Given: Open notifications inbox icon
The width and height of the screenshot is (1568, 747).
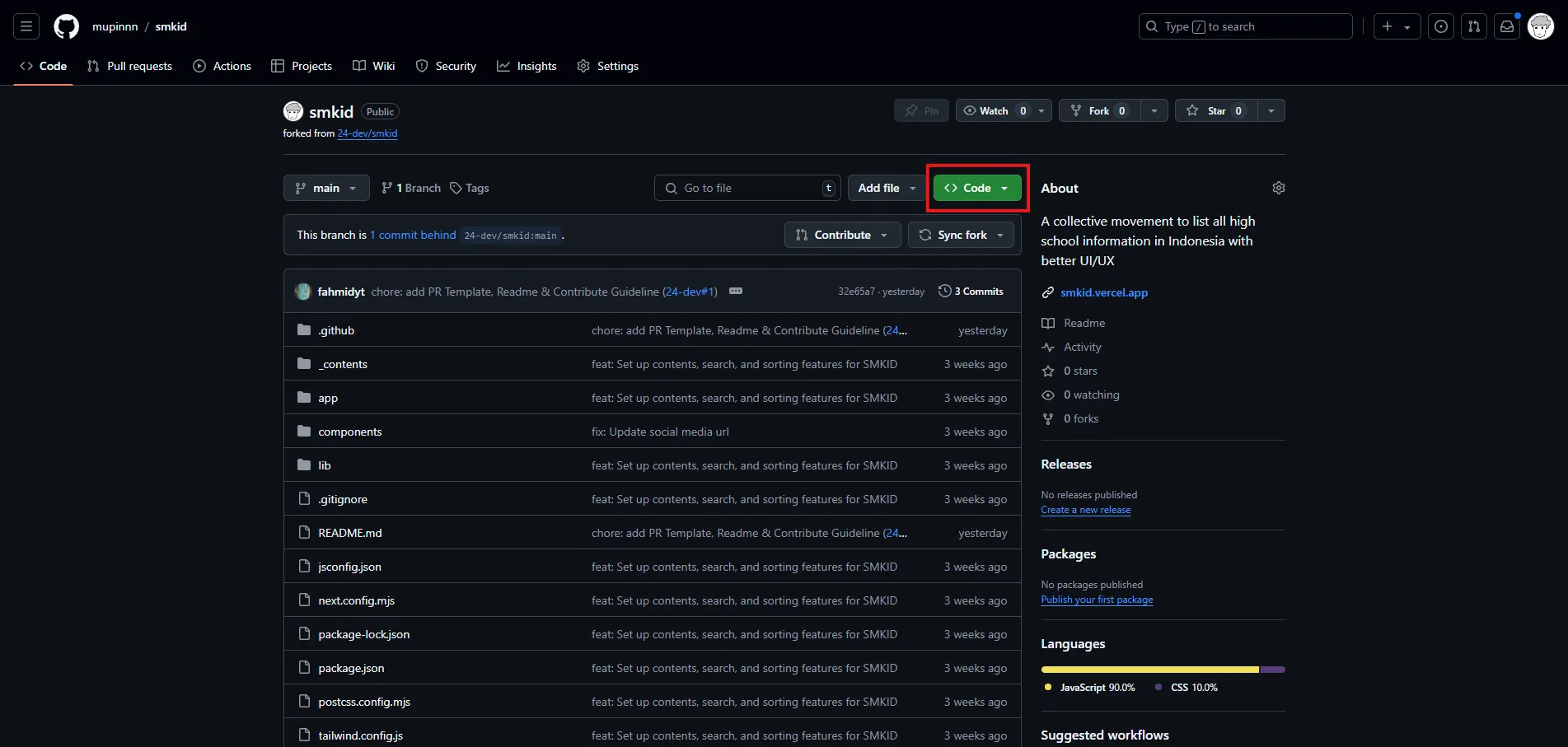Looking at the screenshot, I should pos(1507,26).
